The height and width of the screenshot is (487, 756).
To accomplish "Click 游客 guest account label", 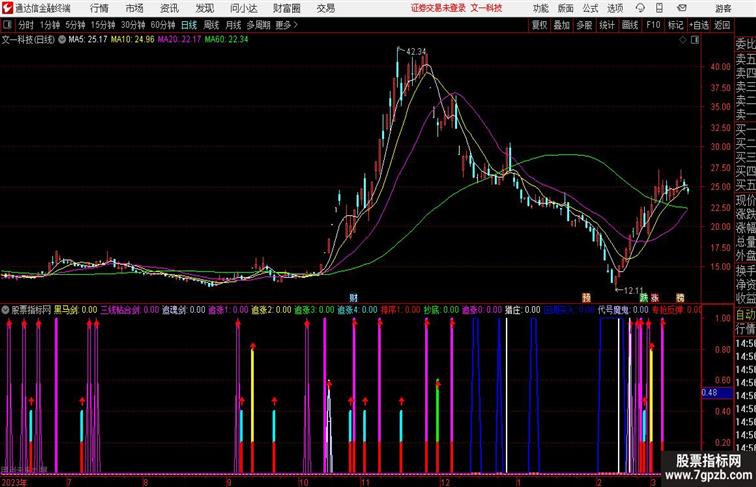I will pyautogui.click(x=723, y=8).
